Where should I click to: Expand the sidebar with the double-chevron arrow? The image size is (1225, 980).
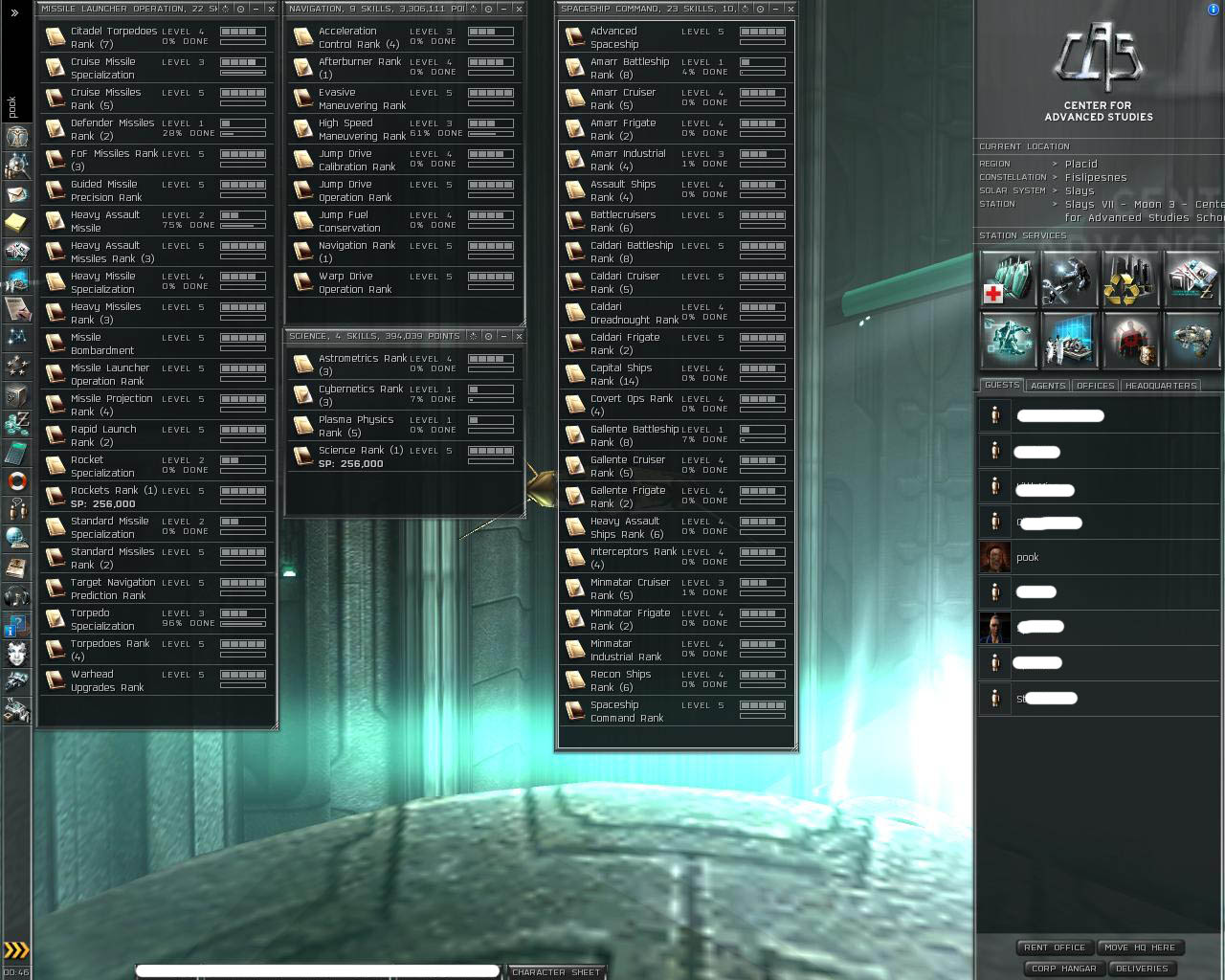[15, 12]
